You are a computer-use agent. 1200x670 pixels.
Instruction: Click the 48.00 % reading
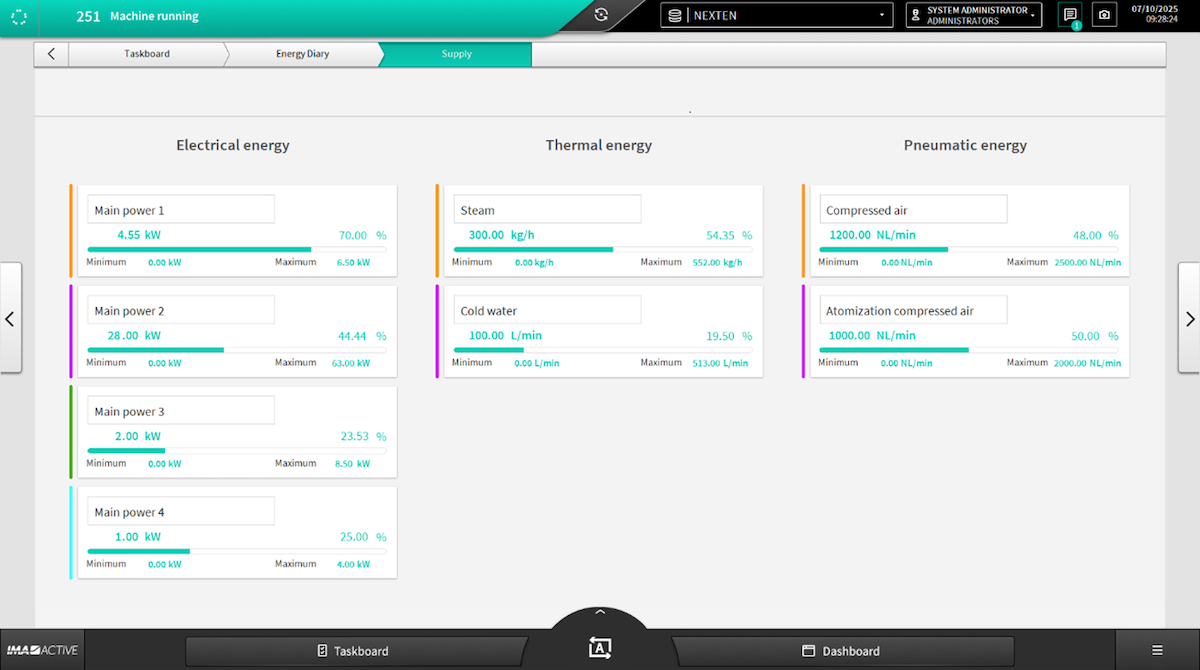click(x=1095, y=236)
